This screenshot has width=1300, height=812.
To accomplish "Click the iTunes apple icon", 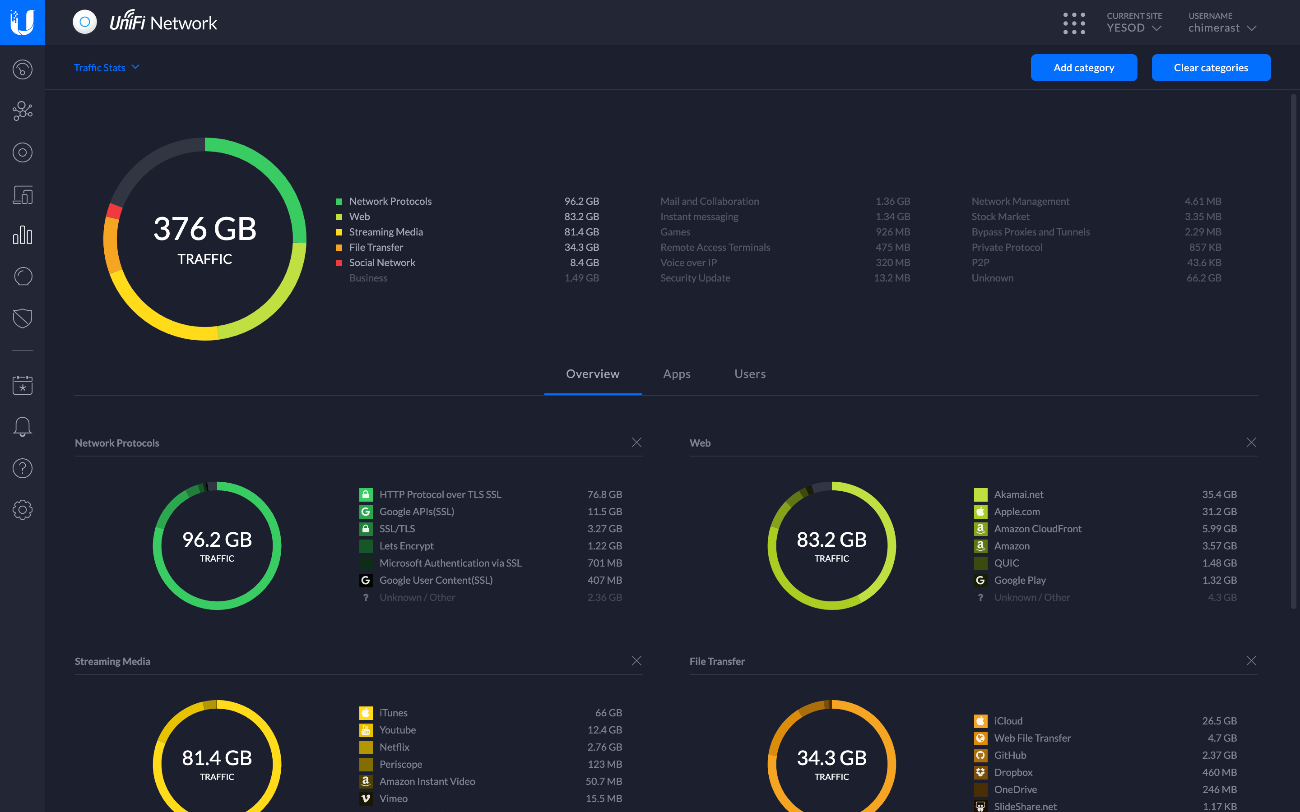I will pos(366,713).
